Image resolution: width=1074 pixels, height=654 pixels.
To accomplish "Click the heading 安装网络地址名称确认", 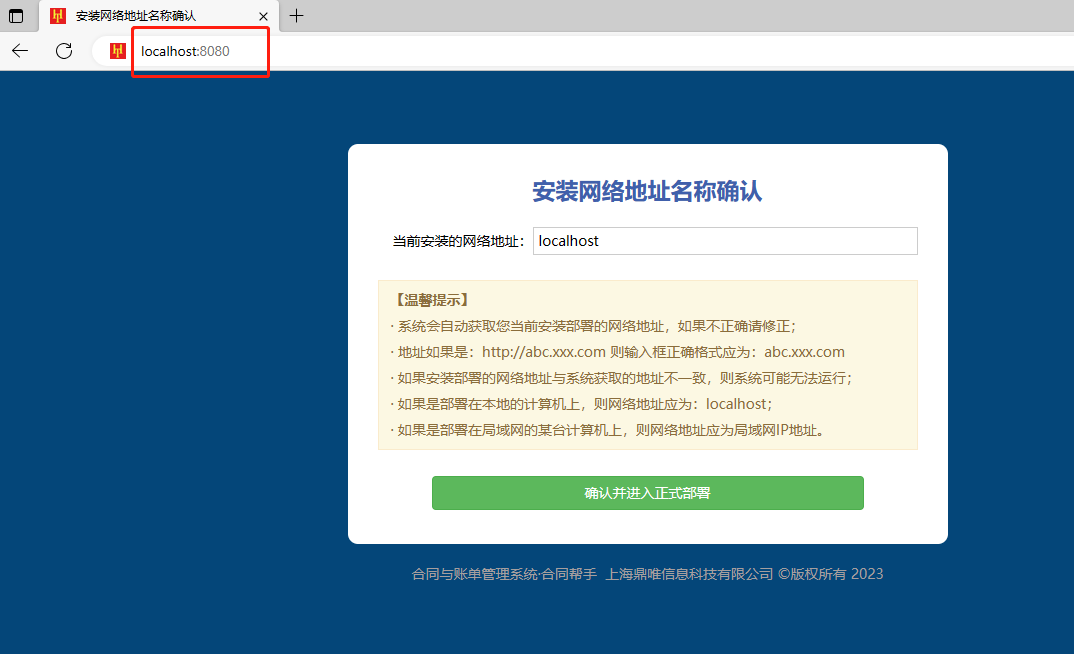I will click(x=647, y=191).
